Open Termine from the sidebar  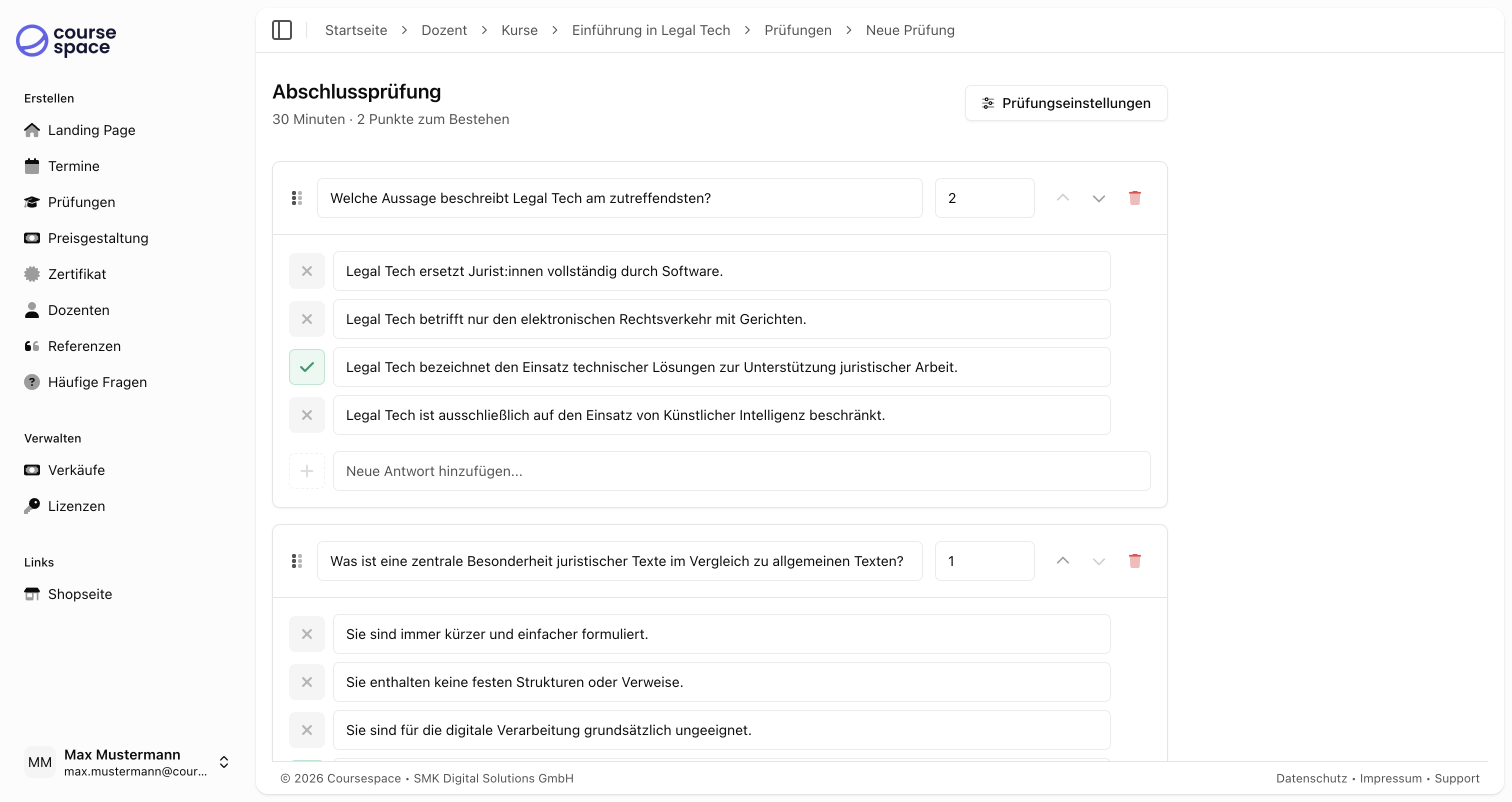74,166
